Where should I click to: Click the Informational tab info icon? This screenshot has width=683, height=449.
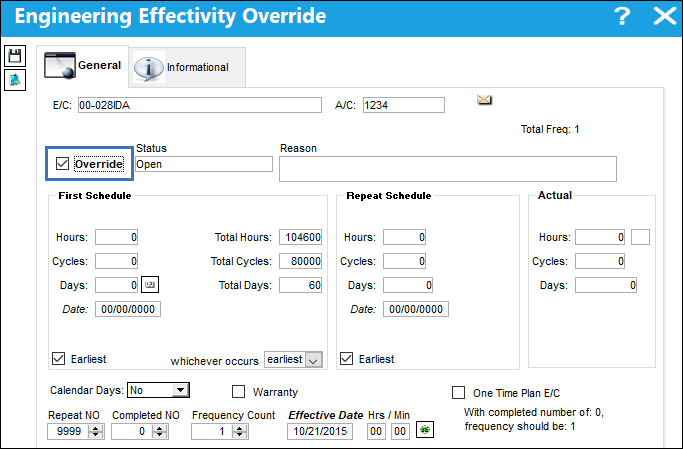point(149,68)
